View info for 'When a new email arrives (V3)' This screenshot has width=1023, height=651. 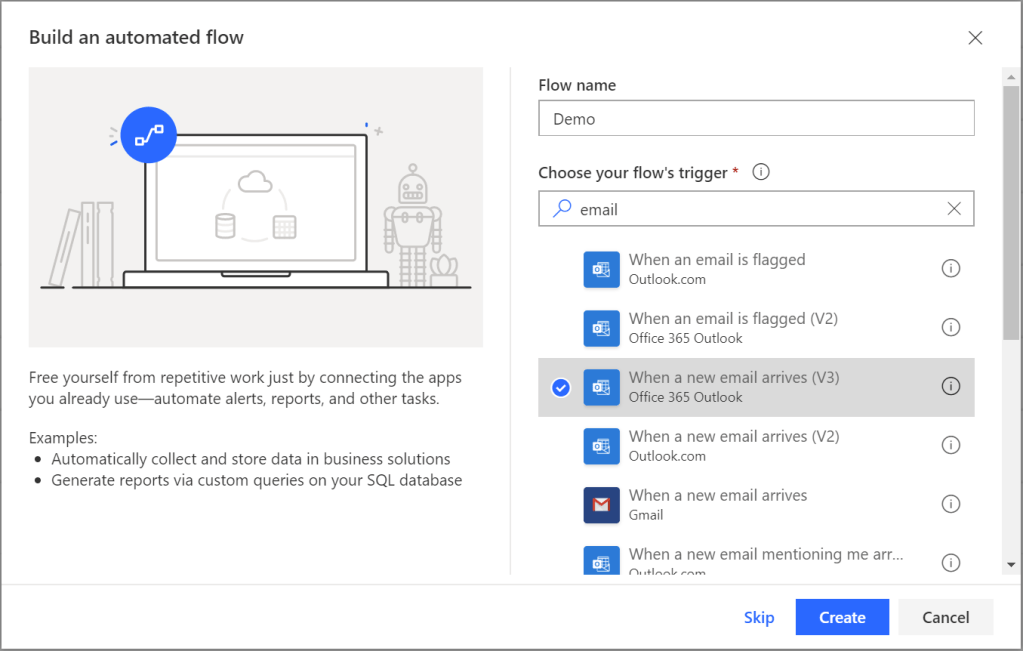[951, 387]
